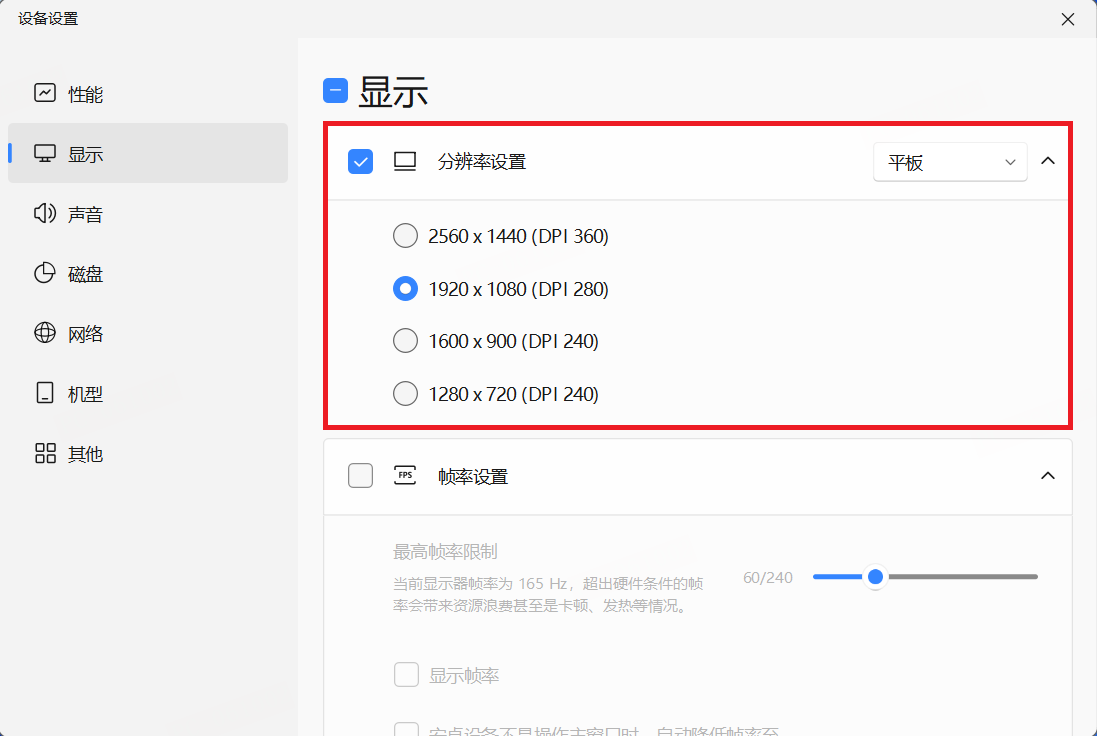The height and width of the screenshot is (736, 1097).
Task: Click the 磁盘 pie chart icon
Action: 45,274
